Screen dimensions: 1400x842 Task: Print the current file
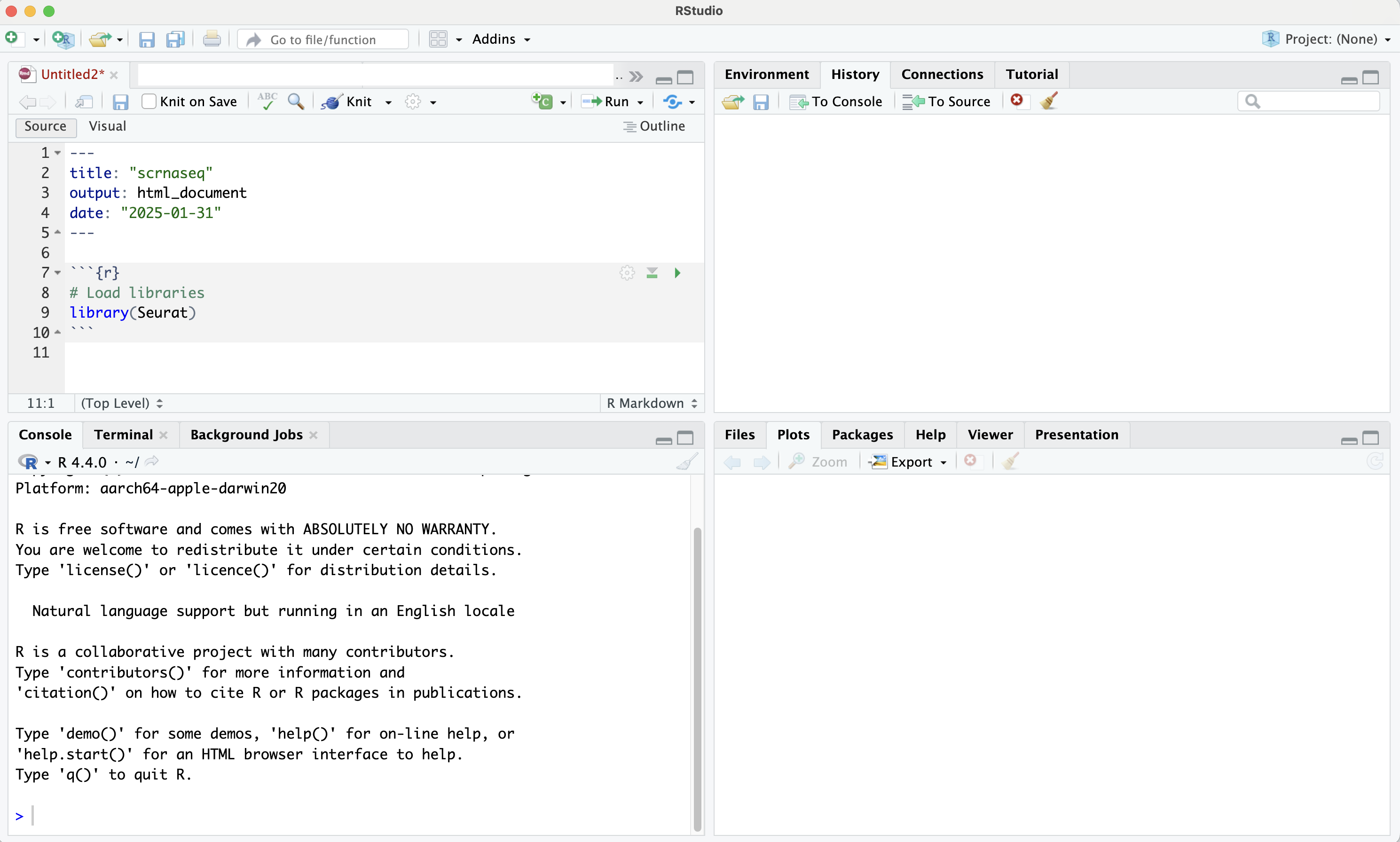click(212, 39)
